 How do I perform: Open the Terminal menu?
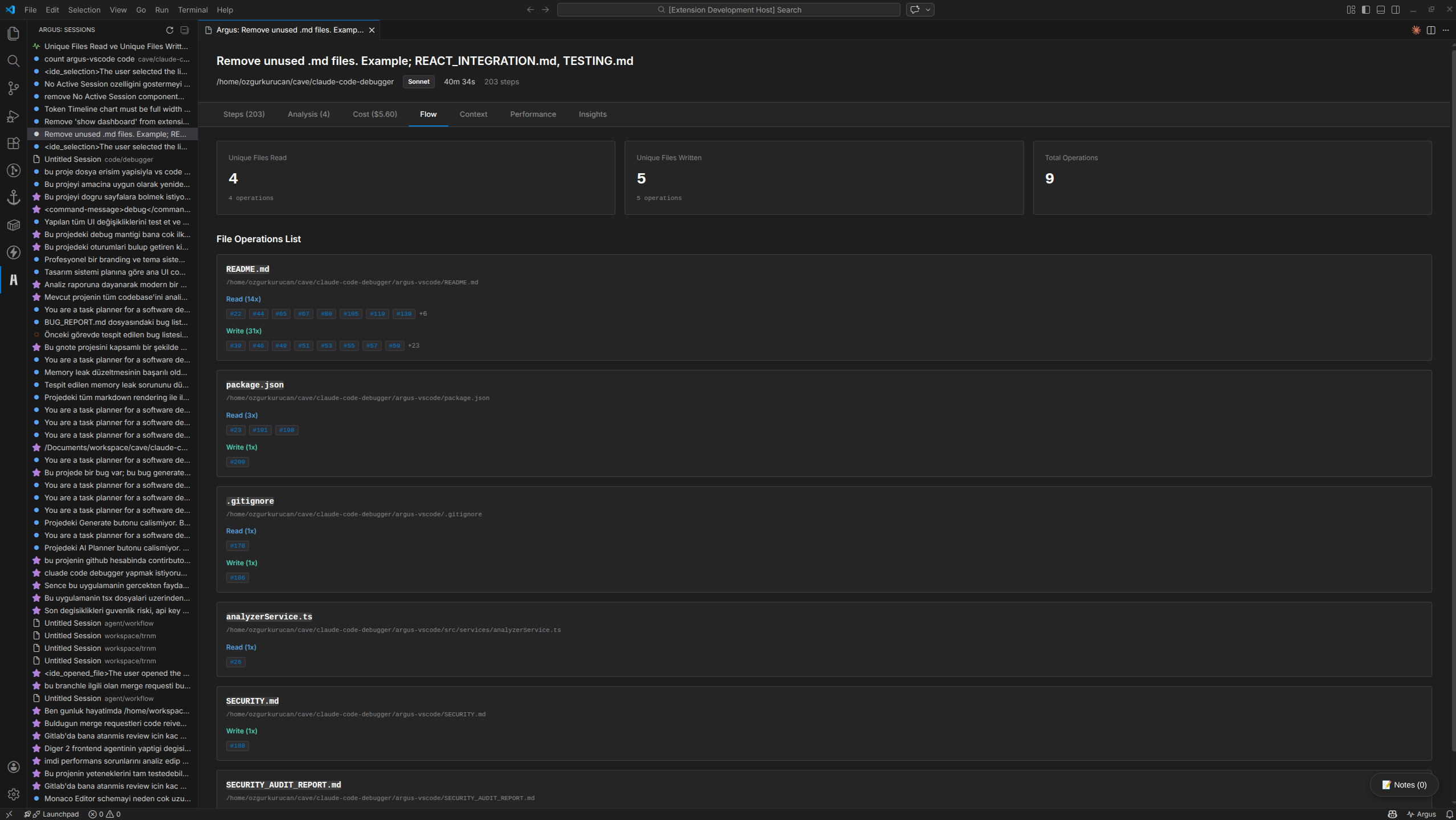(193, 10)
